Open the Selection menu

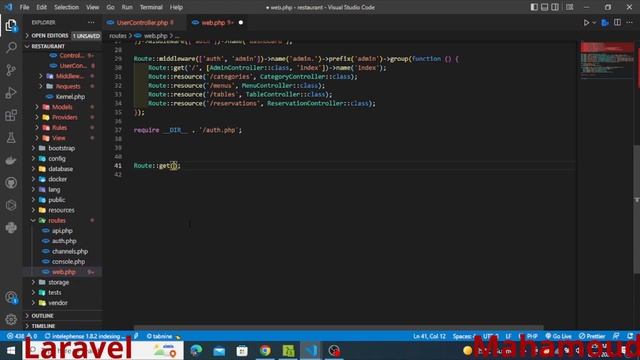pyautogui.click(x=67, y=7)
